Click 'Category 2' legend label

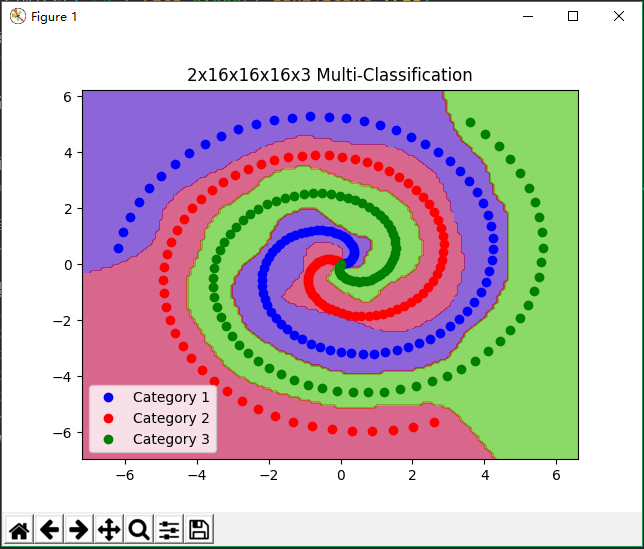click(x=171, y=418)
